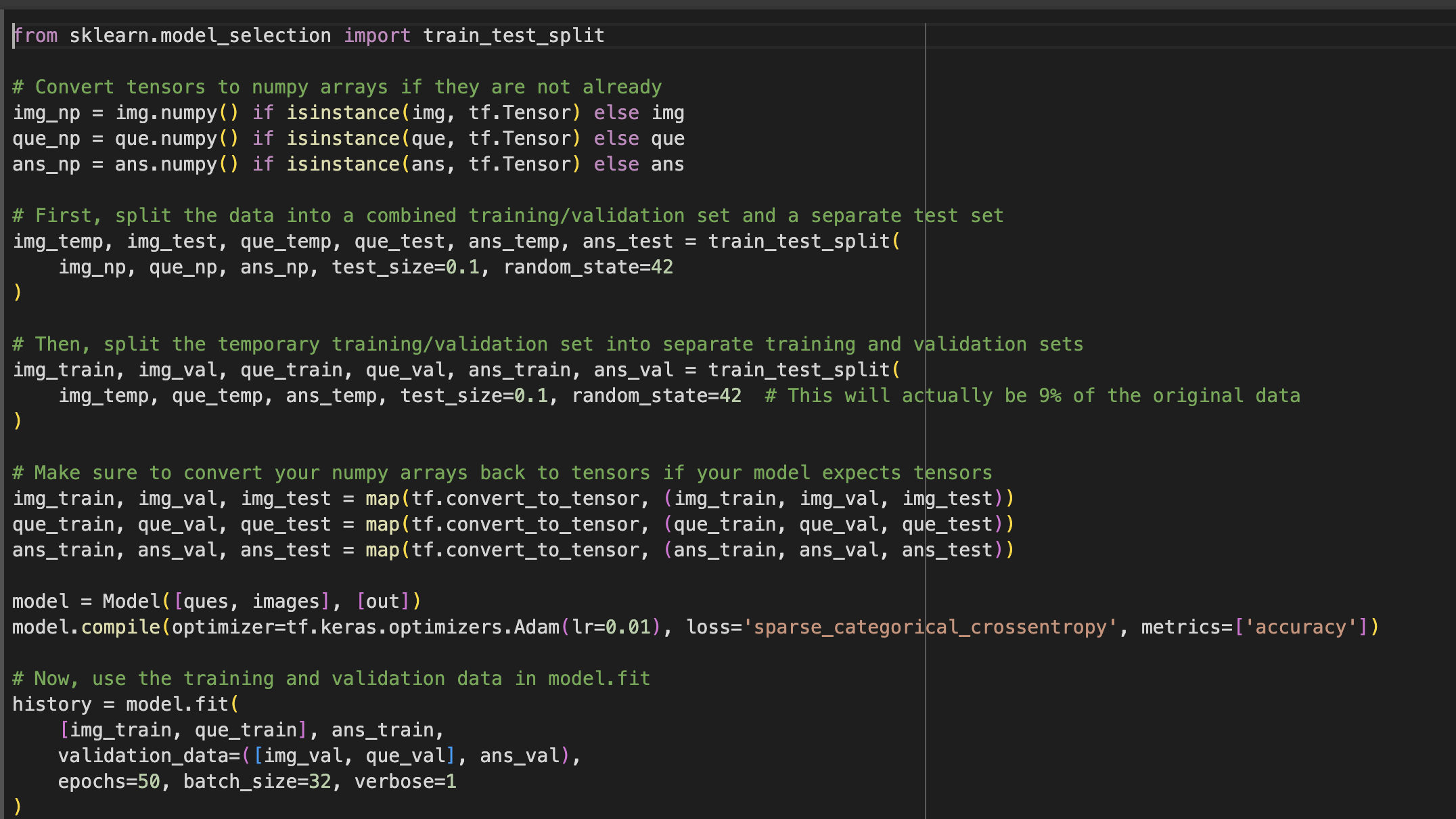1456x819 pixels.
Task: Click 'map' on the img_train conversion line
Action: tap(382, 498)
